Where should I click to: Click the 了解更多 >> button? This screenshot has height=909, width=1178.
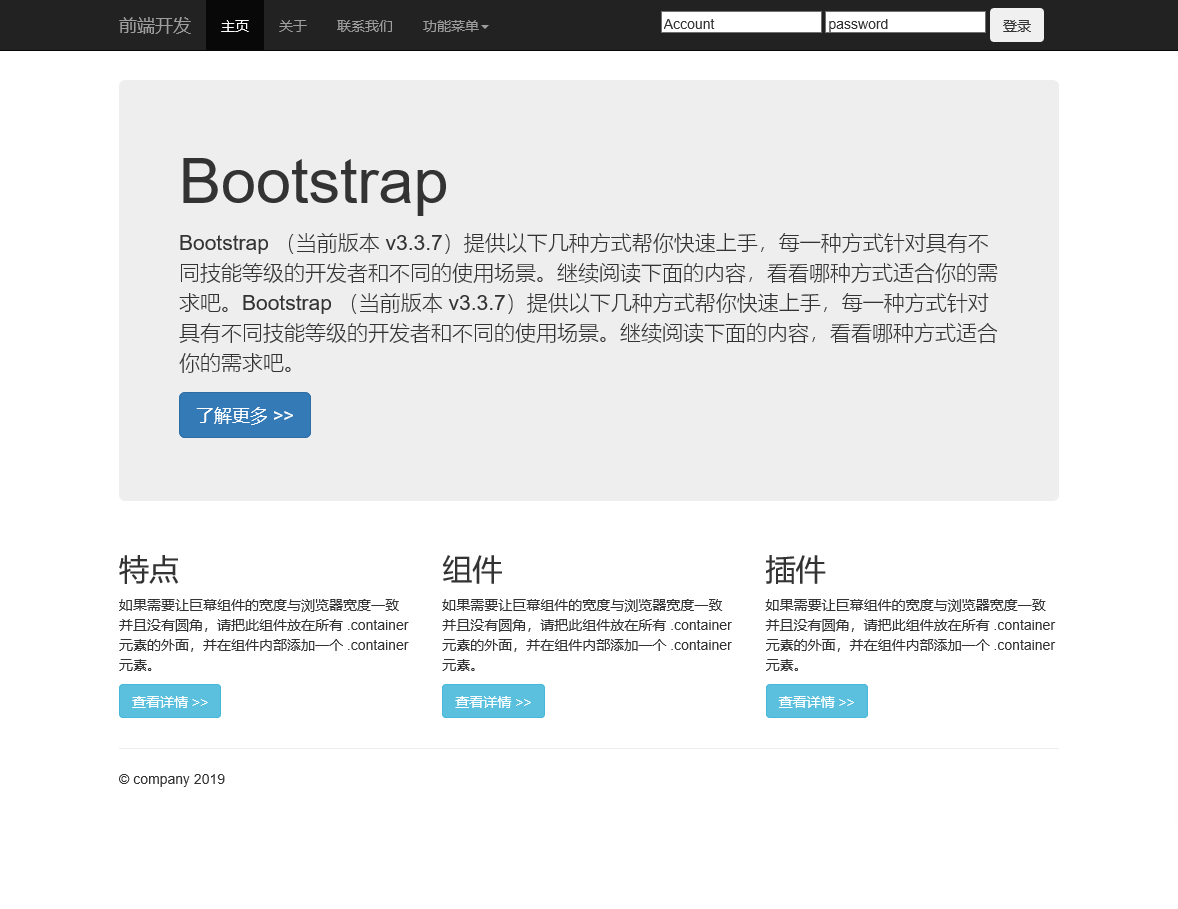(x=245, y=415)
